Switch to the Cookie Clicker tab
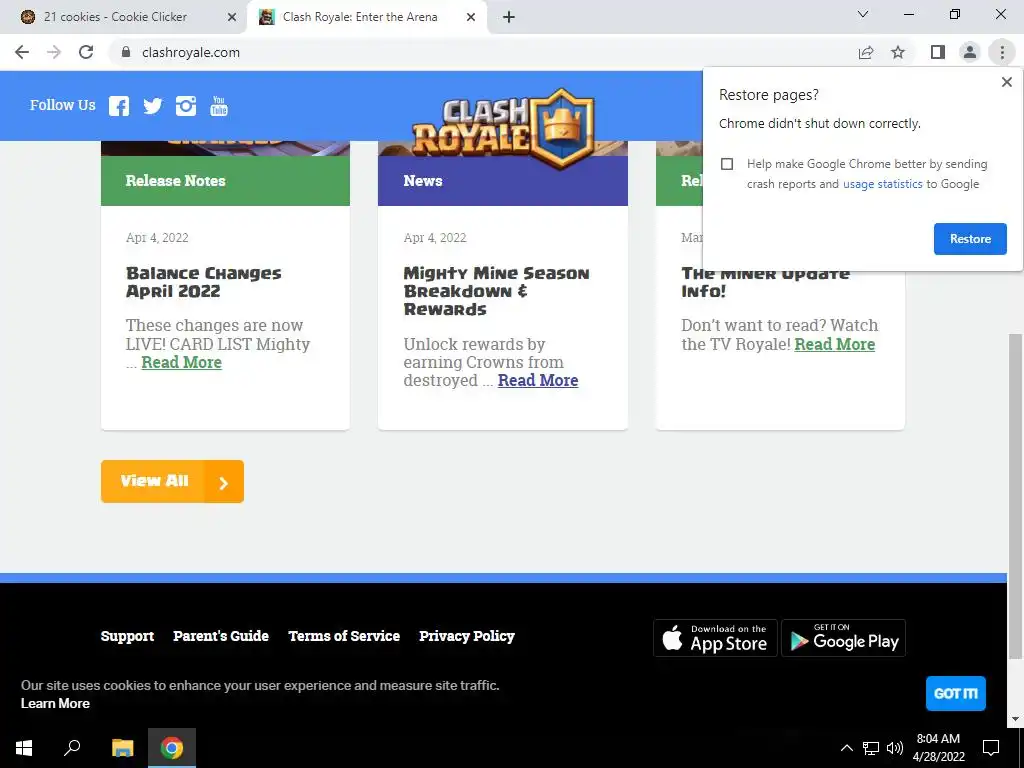 [x=124, y=17]
